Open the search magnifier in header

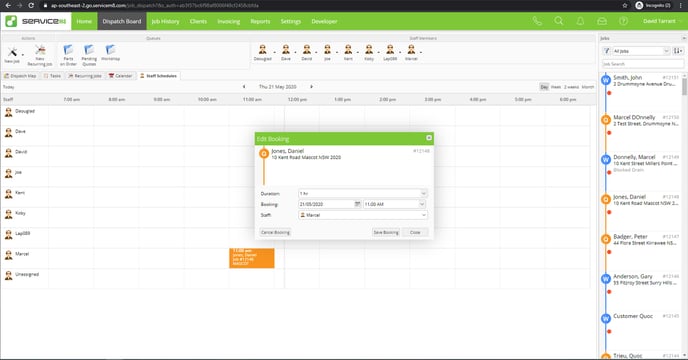[x=559, y=21]
